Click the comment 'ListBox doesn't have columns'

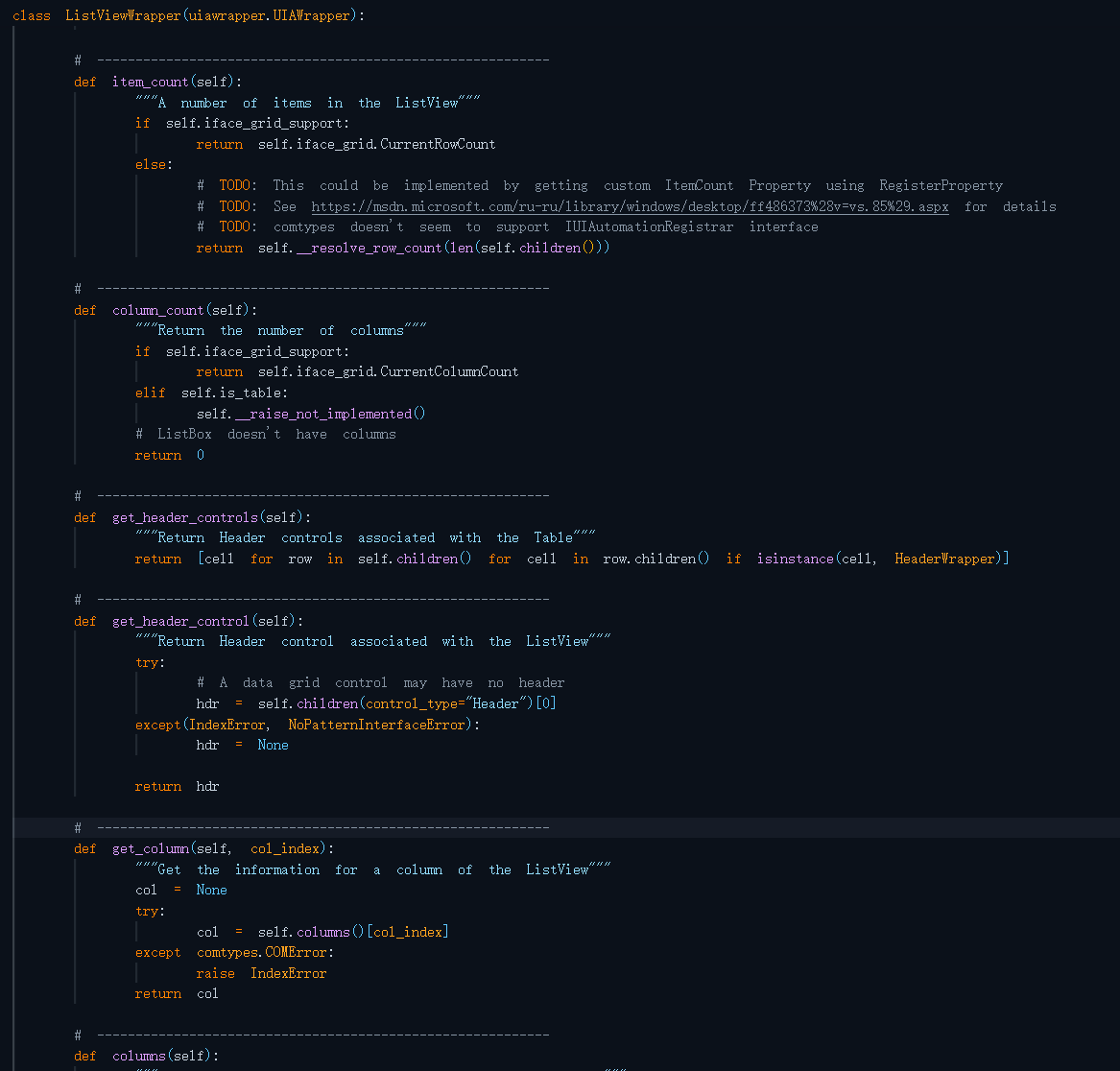(x=266, y=435)
